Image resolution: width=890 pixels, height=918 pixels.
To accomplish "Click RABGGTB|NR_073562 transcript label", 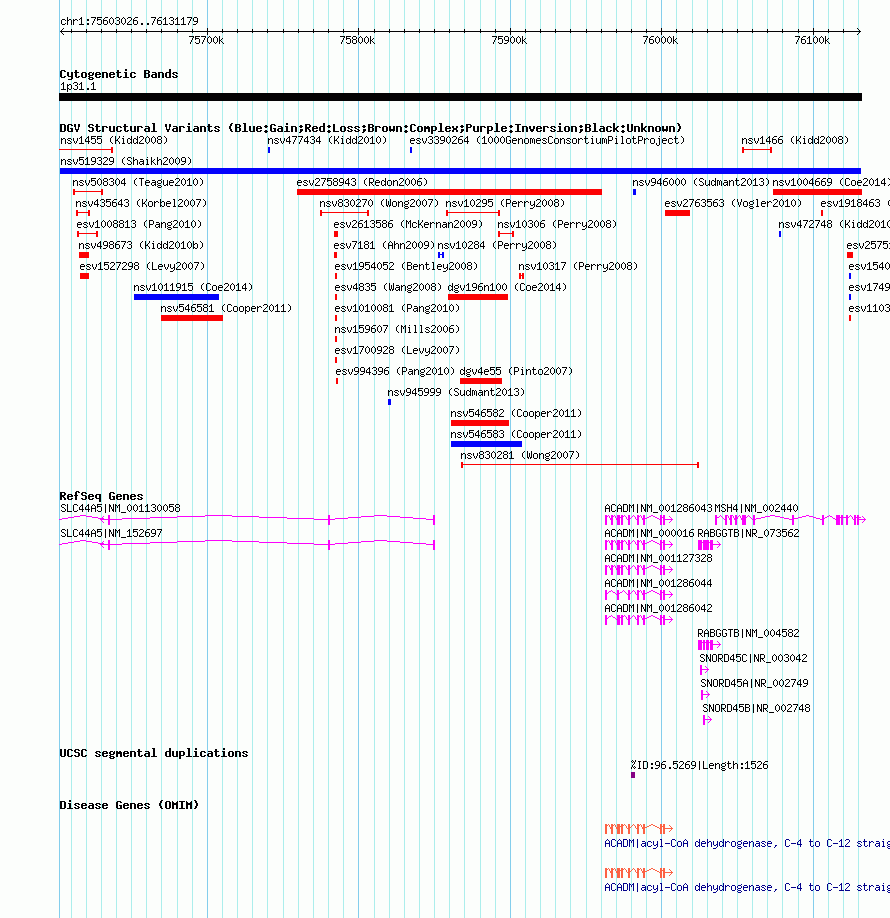I will (x=748, y=535).
